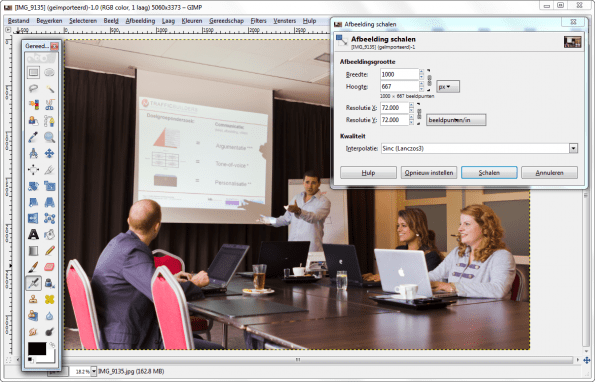Activate the Eraser tool

49,267
